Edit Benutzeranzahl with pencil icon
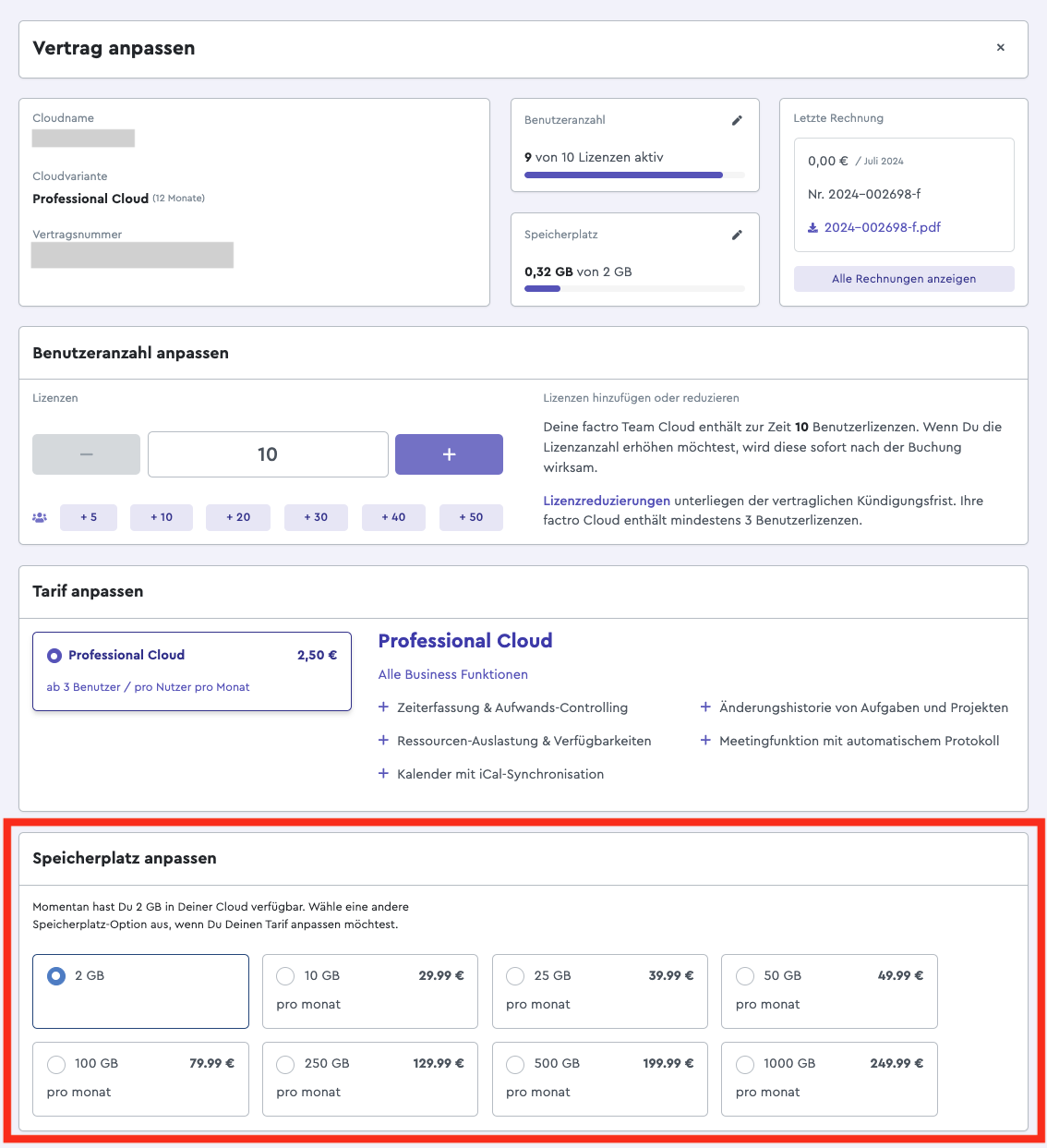 click(737, 120)
